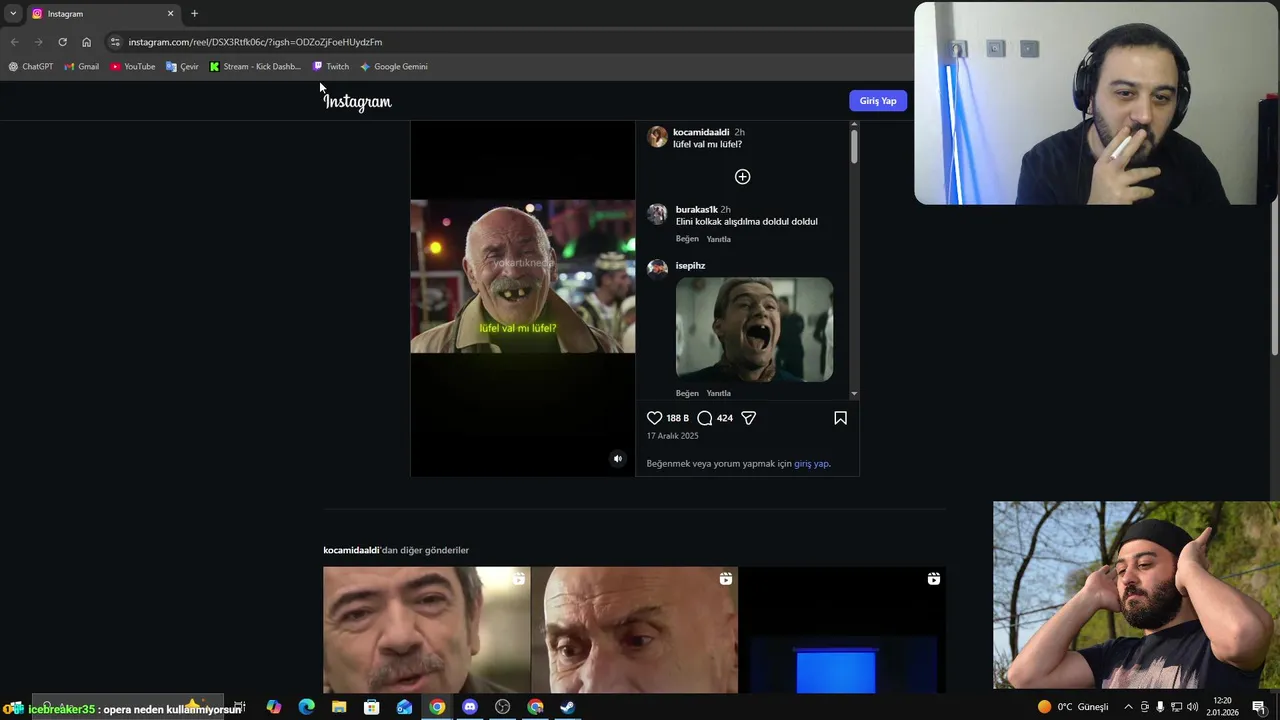Click the heart like icon
Image resolution: width=1280 pixels, height=720 pixels.
point(655,418)
